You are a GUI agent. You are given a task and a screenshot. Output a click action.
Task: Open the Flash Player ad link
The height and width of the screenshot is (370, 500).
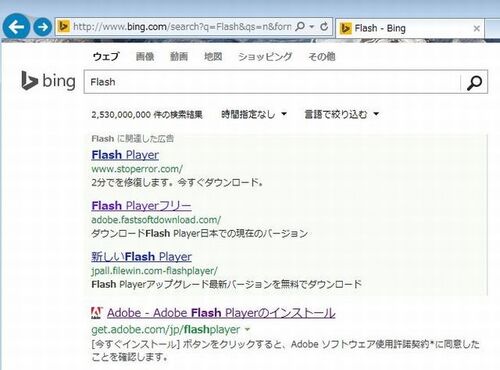125,155
